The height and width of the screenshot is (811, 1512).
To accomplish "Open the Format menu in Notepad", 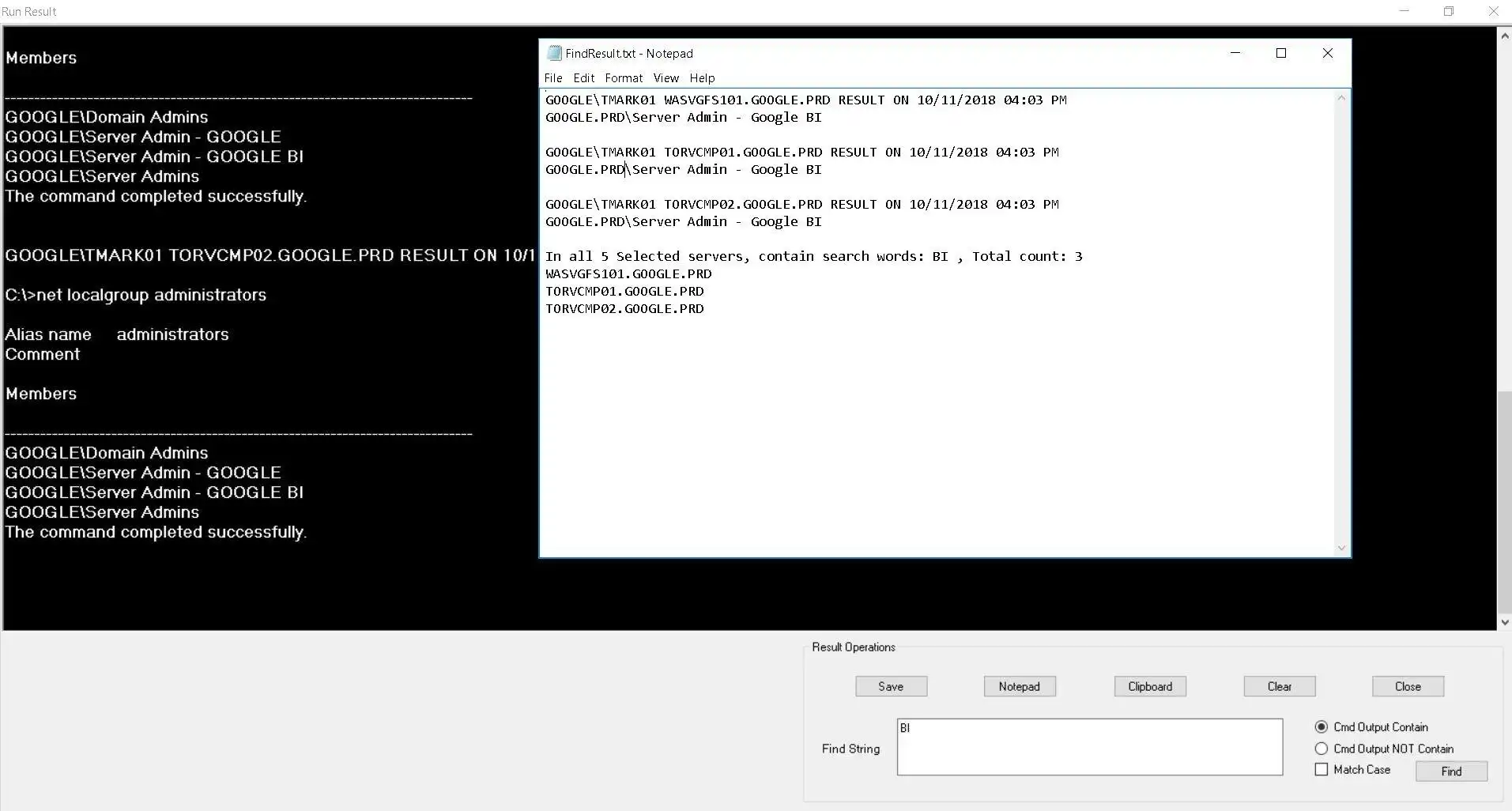I will tap(624, 77).
